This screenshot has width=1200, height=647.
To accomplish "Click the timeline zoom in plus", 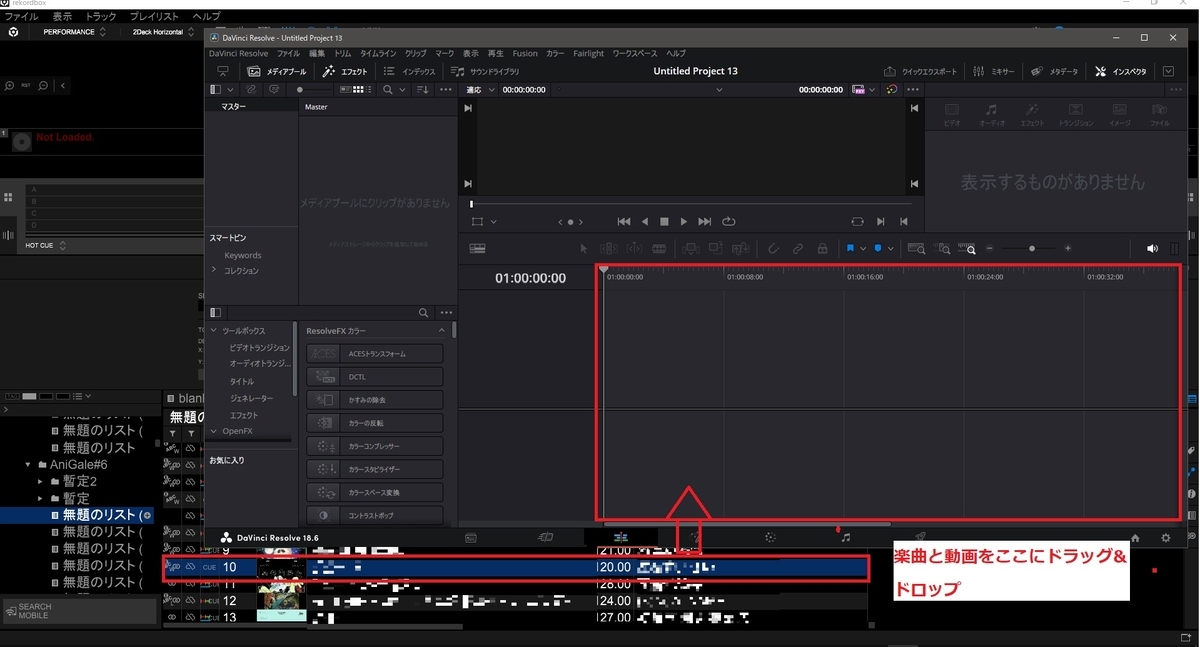I will click(x=1068, y=248).
